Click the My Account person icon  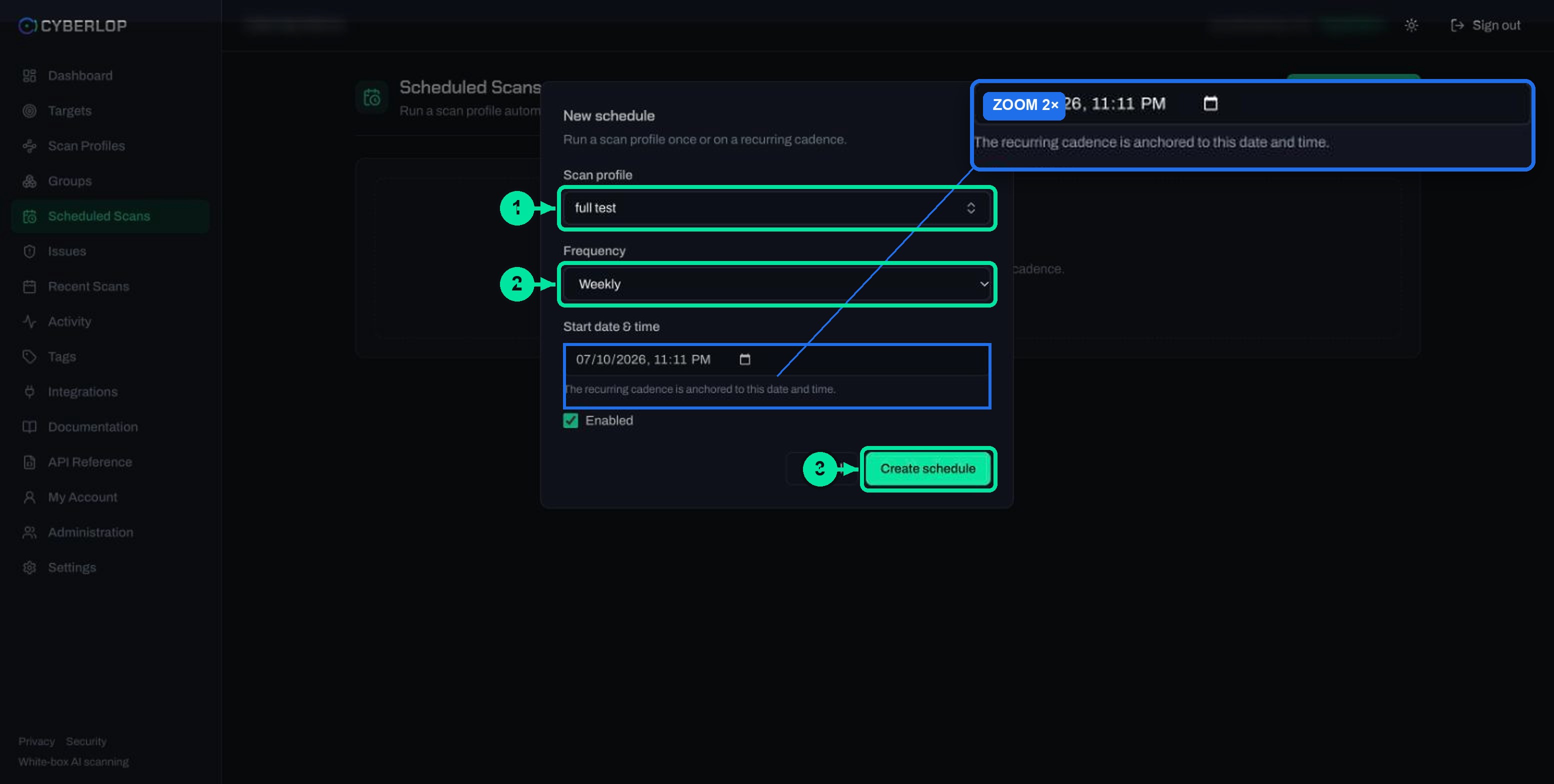pyautogui.click(x=29, y=497)
